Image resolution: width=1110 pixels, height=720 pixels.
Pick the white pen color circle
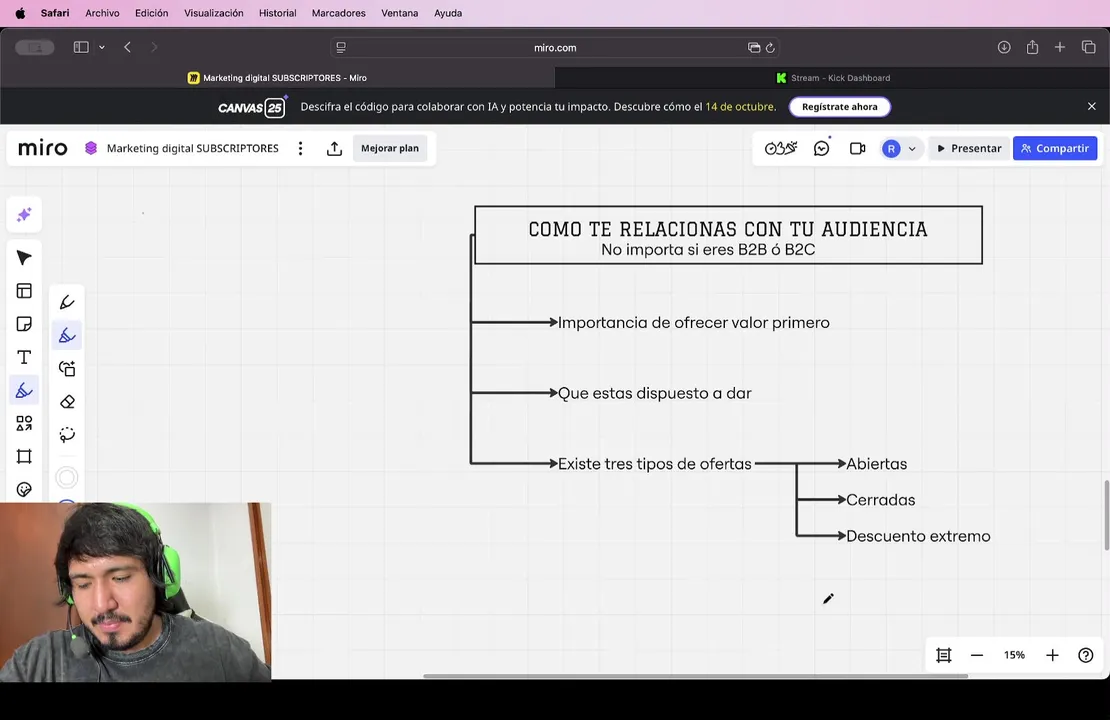[x=67, y=478]
